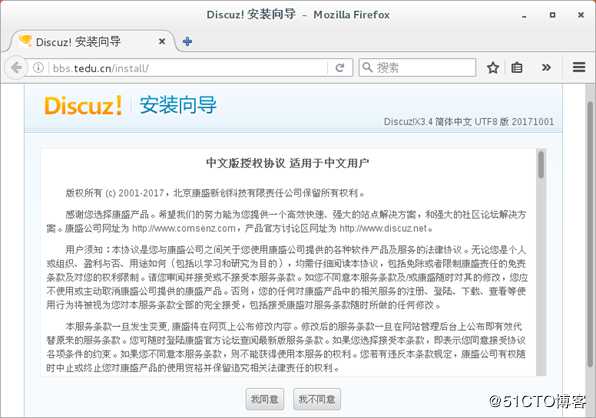596x418 pixels.
Task: Click the 安装向导 heading text
Action: (178, 105)
